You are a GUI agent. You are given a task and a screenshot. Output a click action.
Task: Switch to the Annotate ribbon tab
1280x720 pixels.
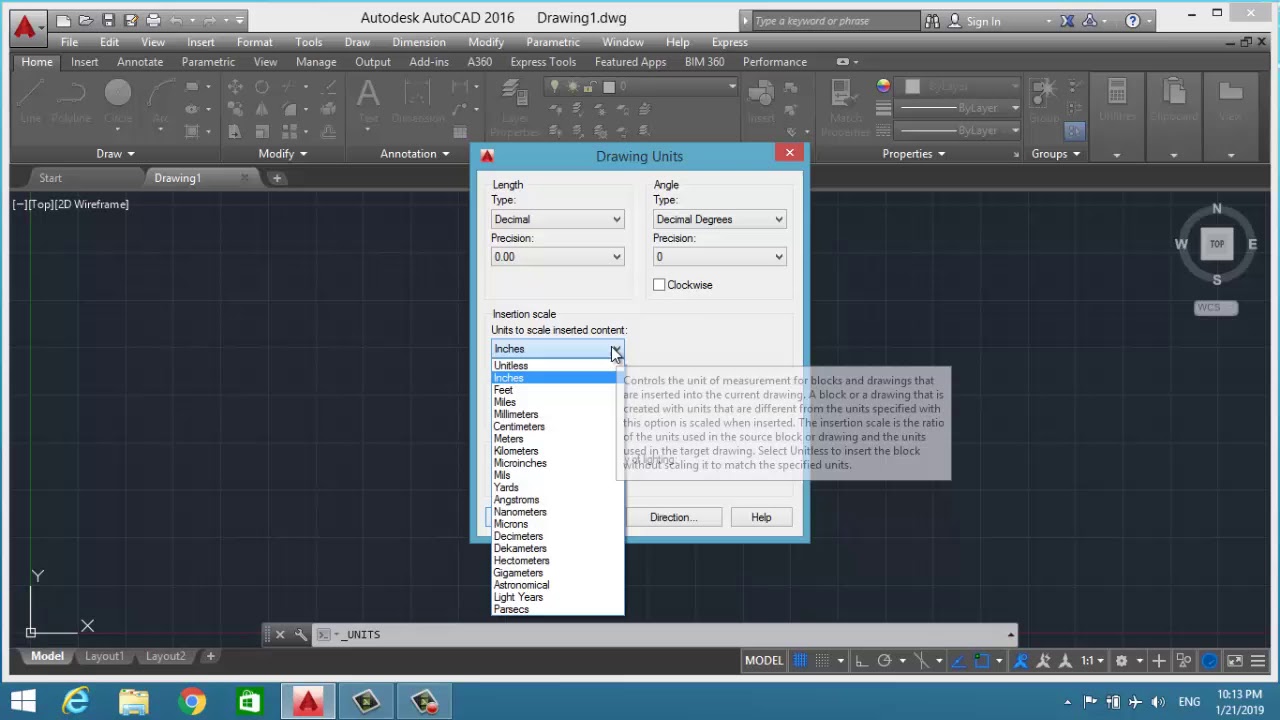[x=140, y=62]
